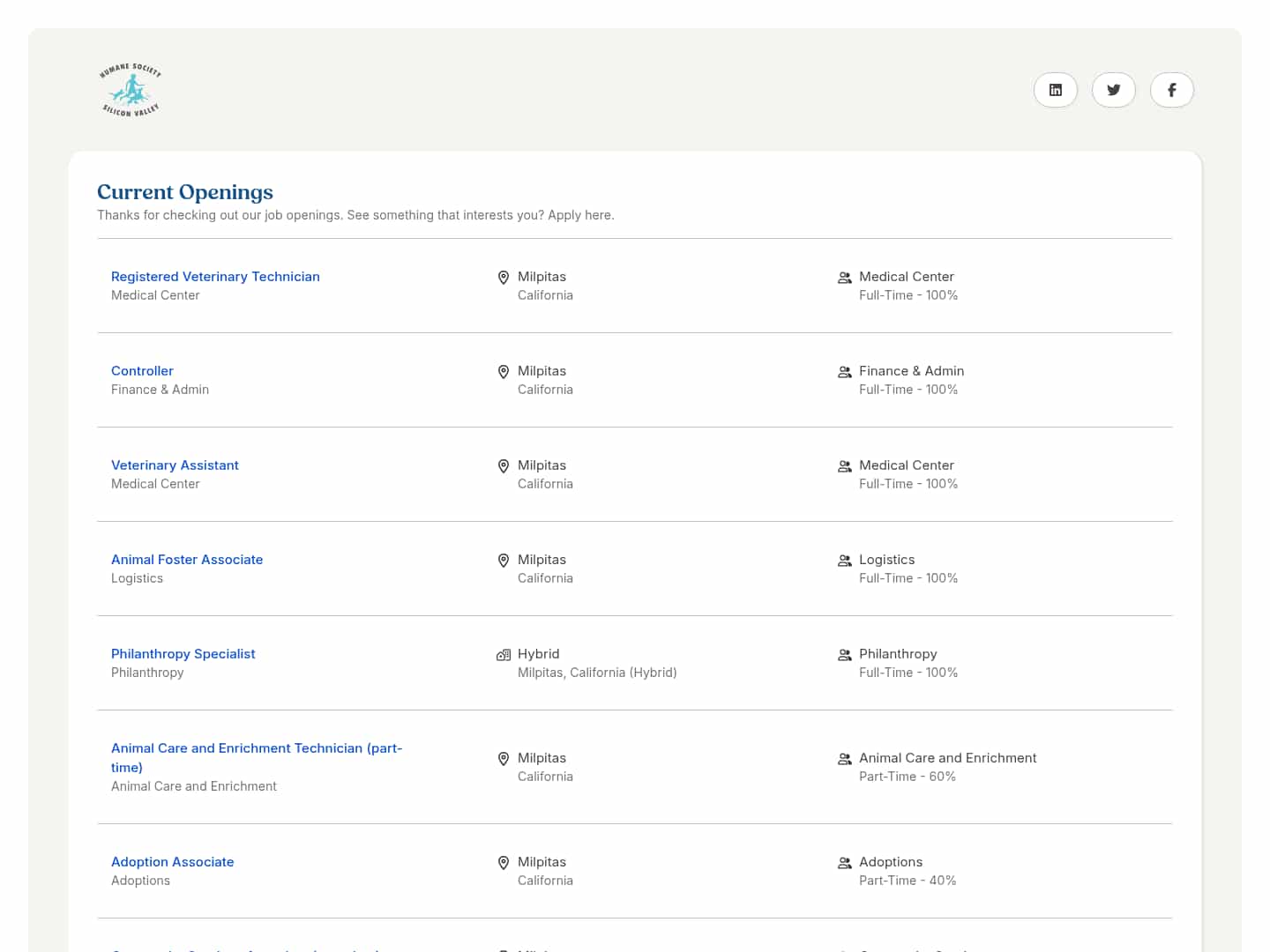Click the Humane Society Silicon Valley logo

click(x=131, y=90)
